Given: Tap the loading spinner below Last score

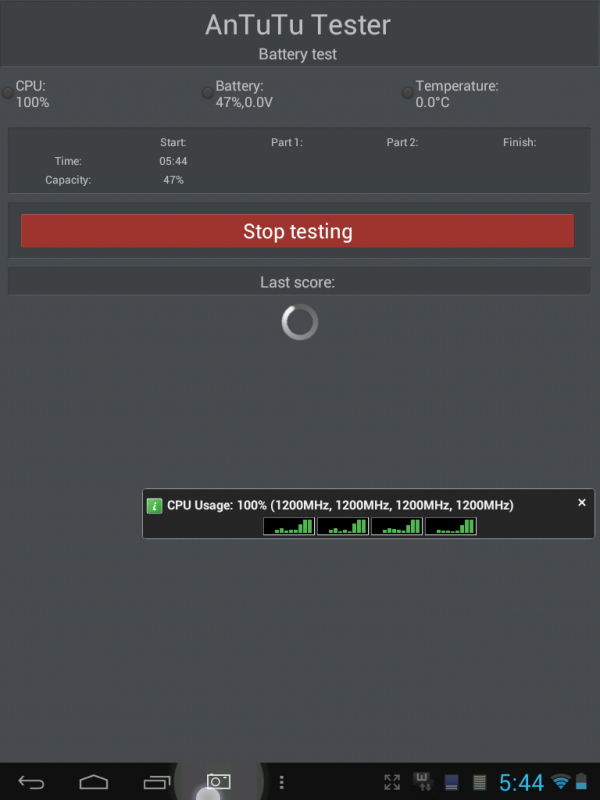Looking at the screenshot, I should (x=300, y=322).
